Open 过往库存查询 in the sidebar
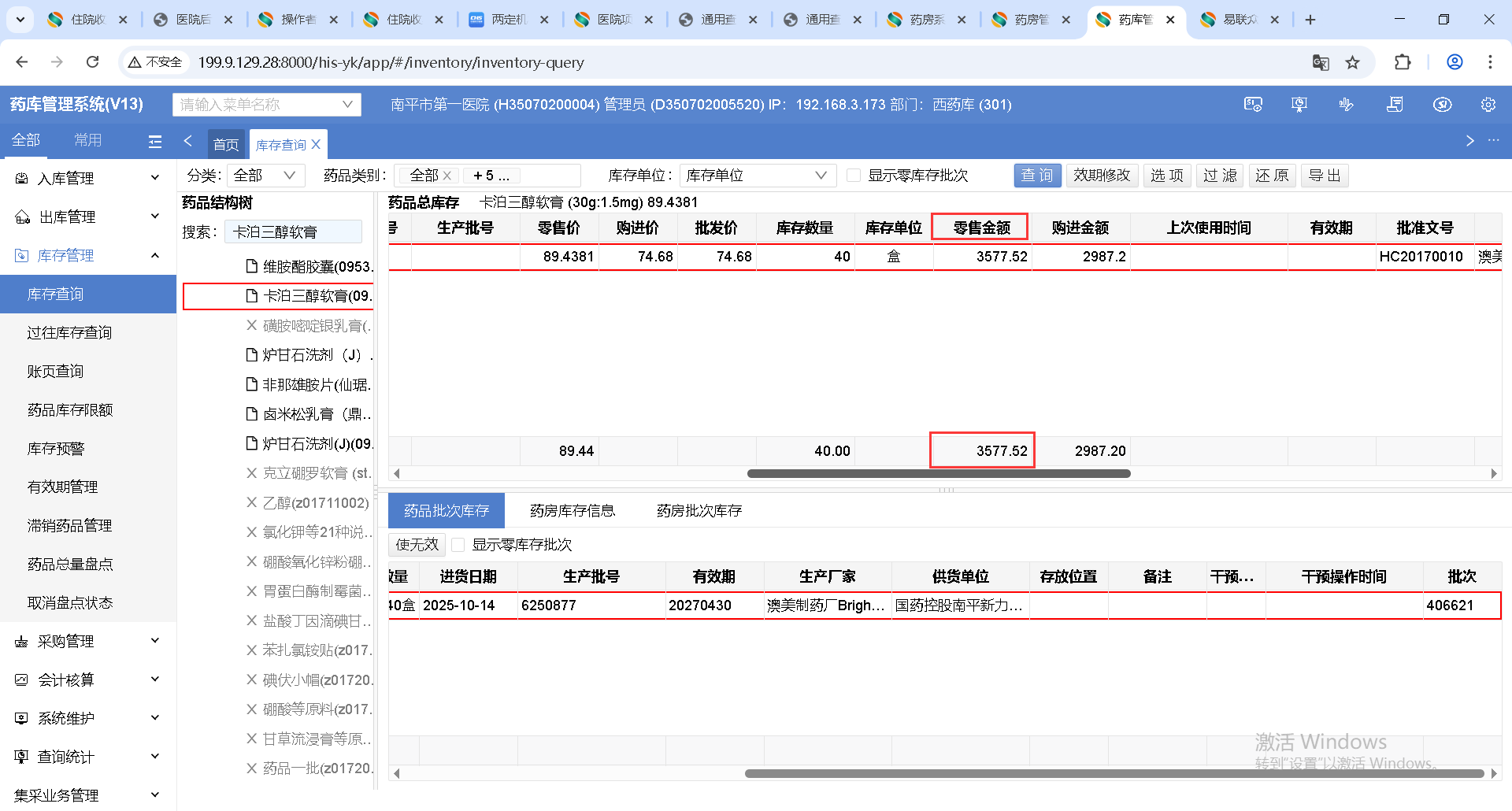This screenshot has height=811, width=1512. tap(69, 333)
